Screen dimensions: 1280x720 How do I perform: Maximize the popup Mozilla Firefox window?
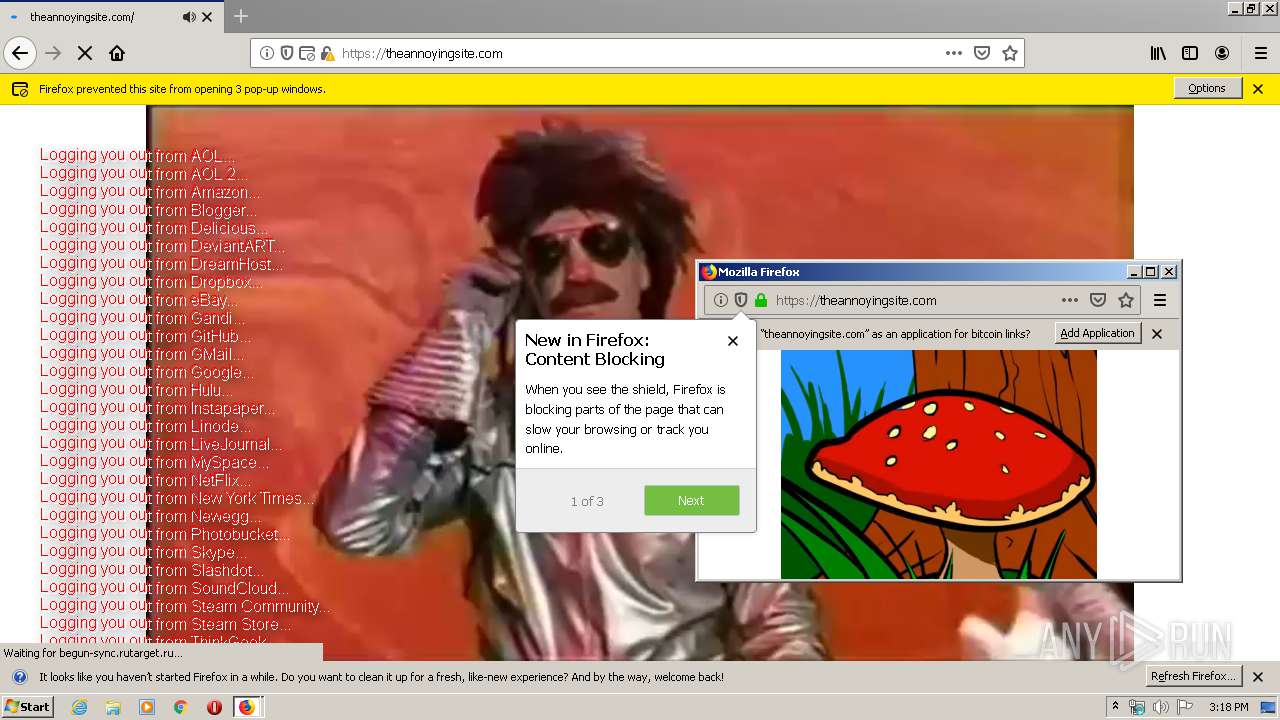[x=1151, y=272]
